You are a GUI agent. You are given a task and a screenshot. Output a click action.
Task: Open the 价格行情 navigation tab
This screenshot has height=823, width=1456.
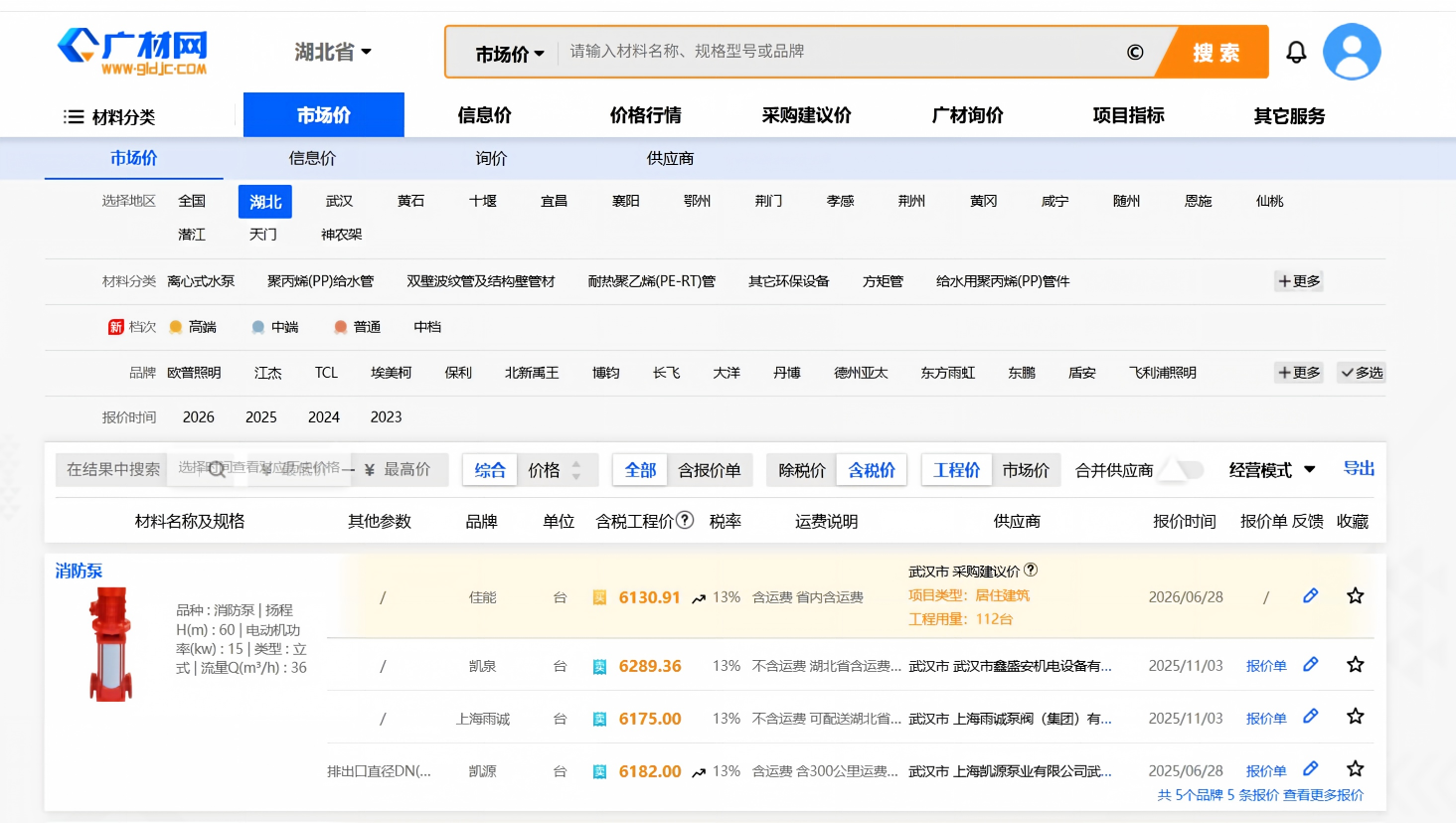point(646,115)
